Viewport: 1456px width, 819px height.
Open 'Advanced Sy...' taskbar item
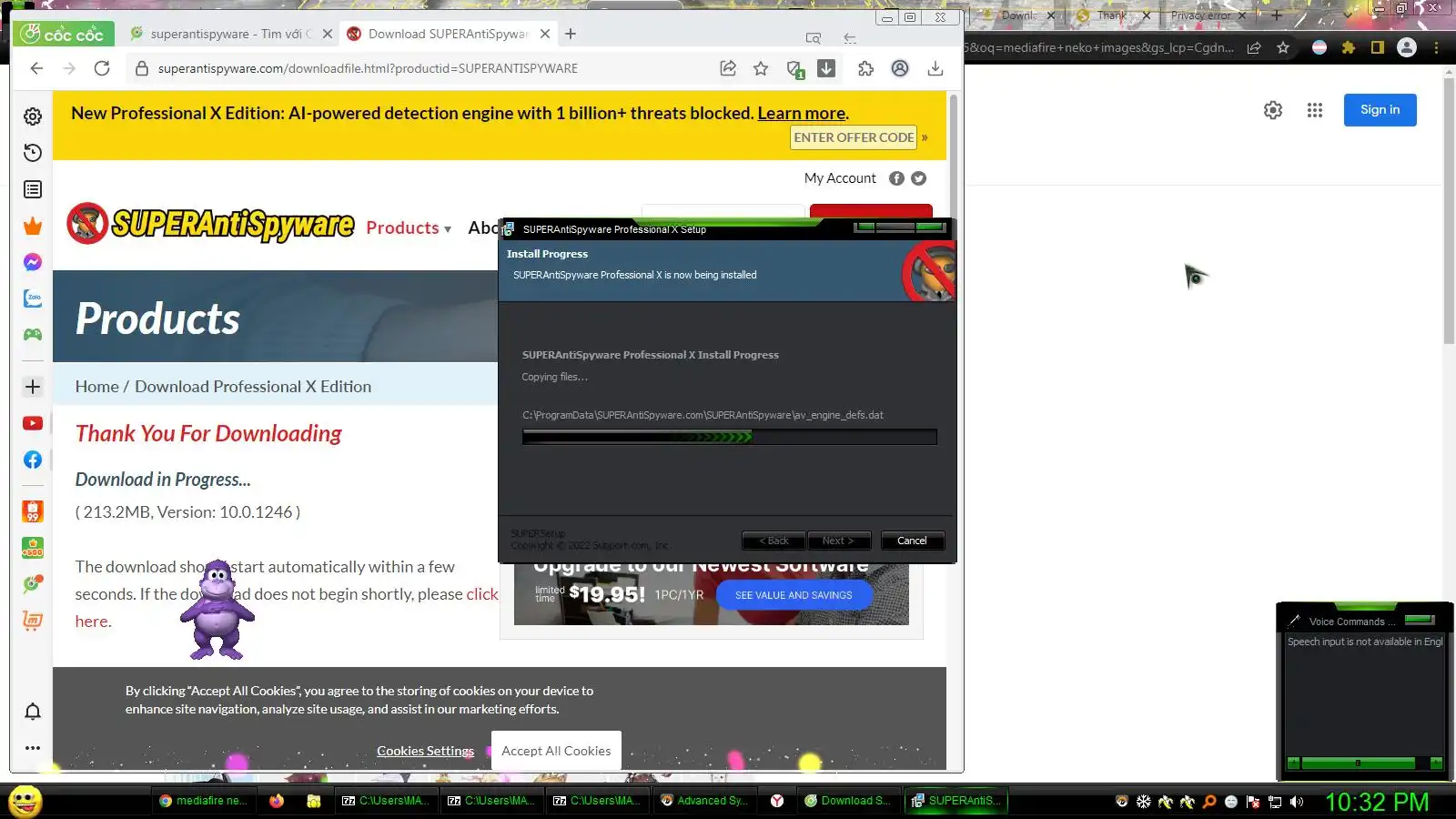coord(703,801)
